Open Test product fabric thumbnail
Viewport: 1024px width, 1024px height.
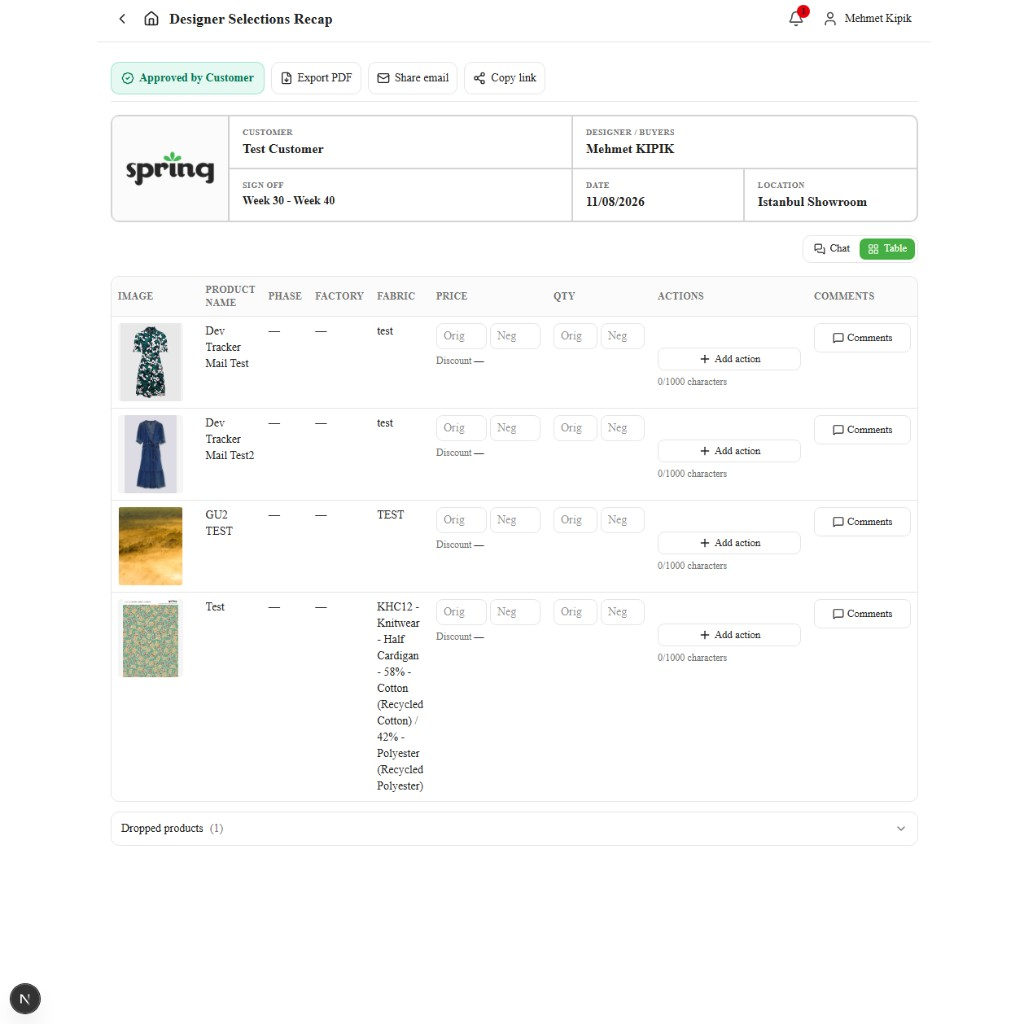tap(150, 638)
